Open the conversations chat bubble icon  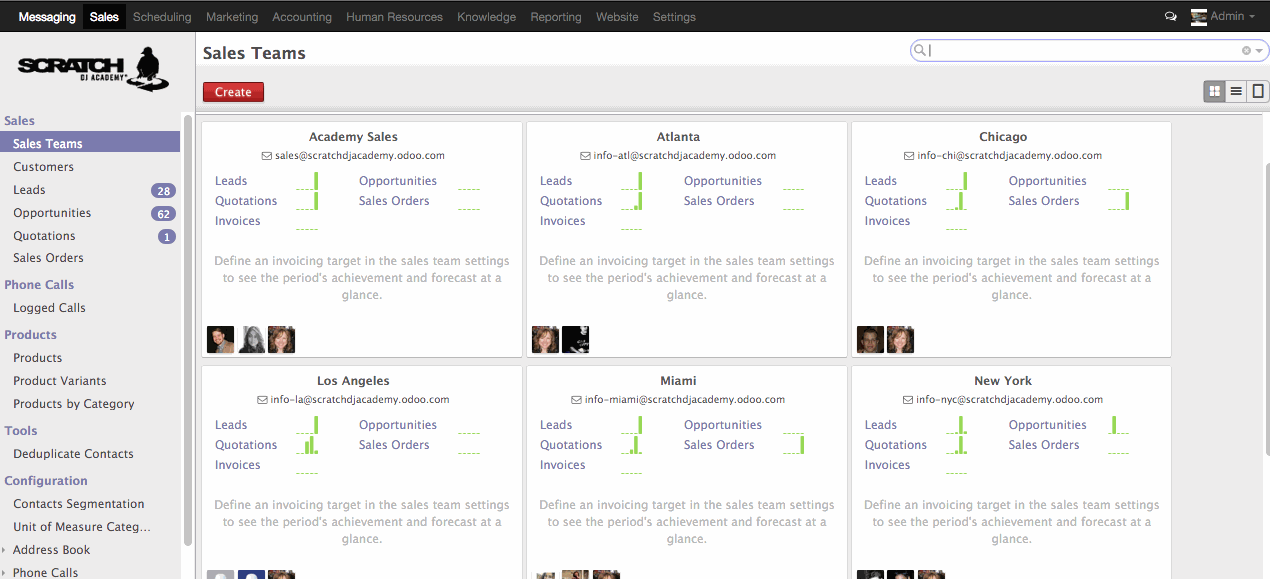coord(1171,17)
